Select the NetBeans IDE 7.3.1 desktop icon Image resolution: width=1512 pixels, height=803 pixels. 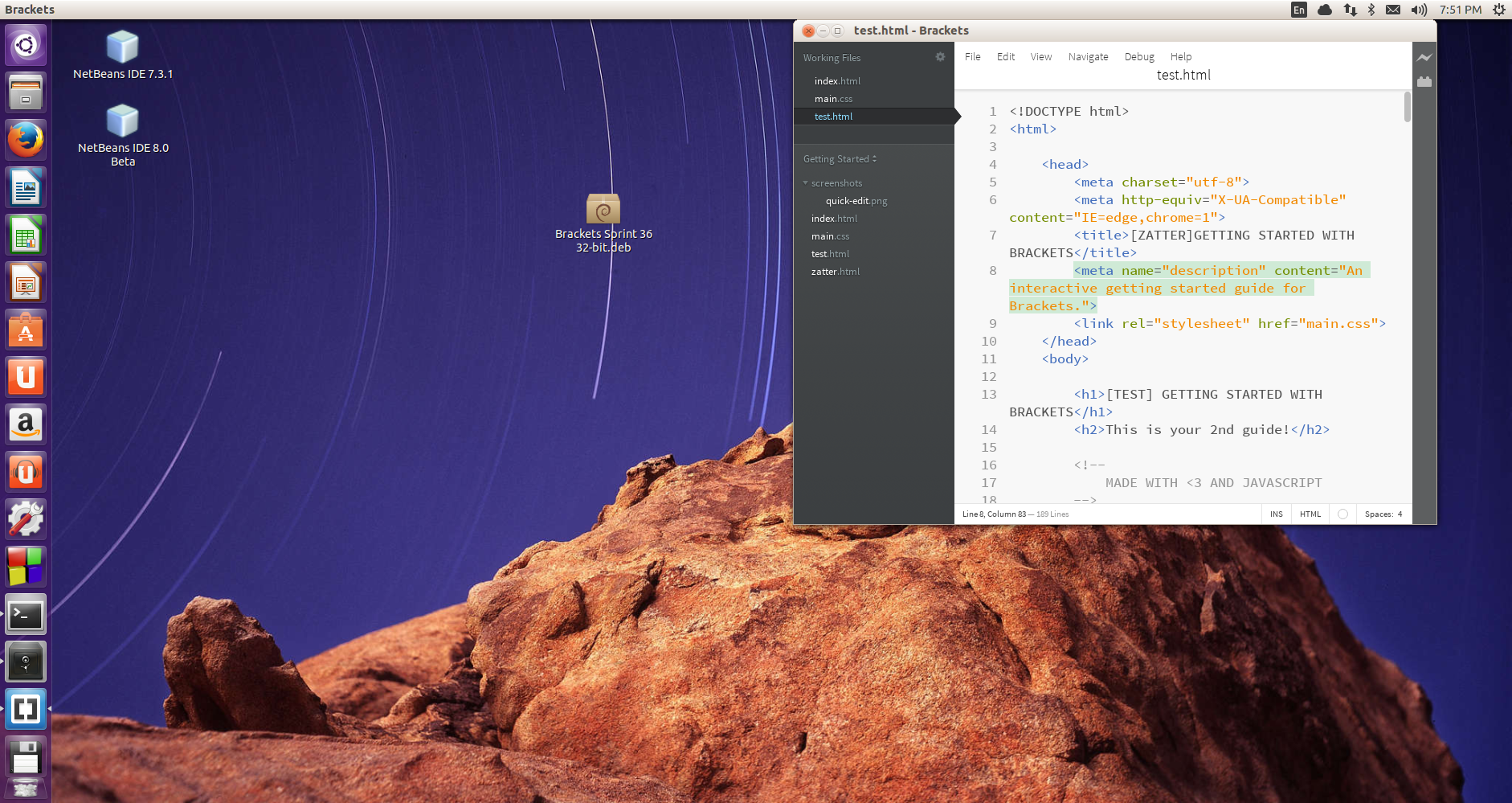coord(123,55)
